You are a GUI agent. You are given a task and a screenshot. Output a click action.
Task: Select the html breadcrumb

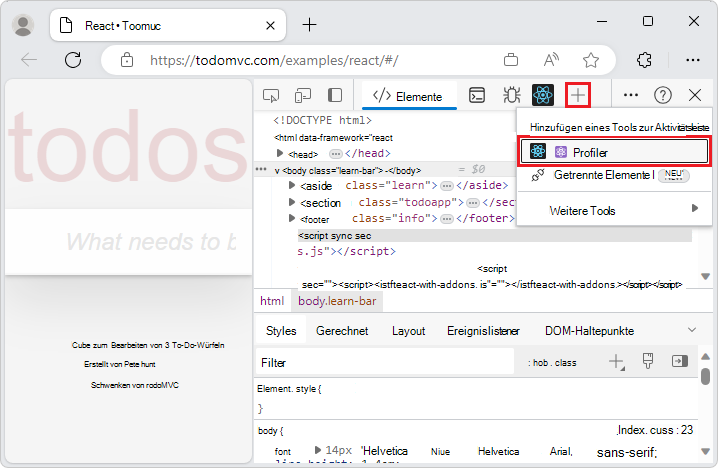click(272, 301)
